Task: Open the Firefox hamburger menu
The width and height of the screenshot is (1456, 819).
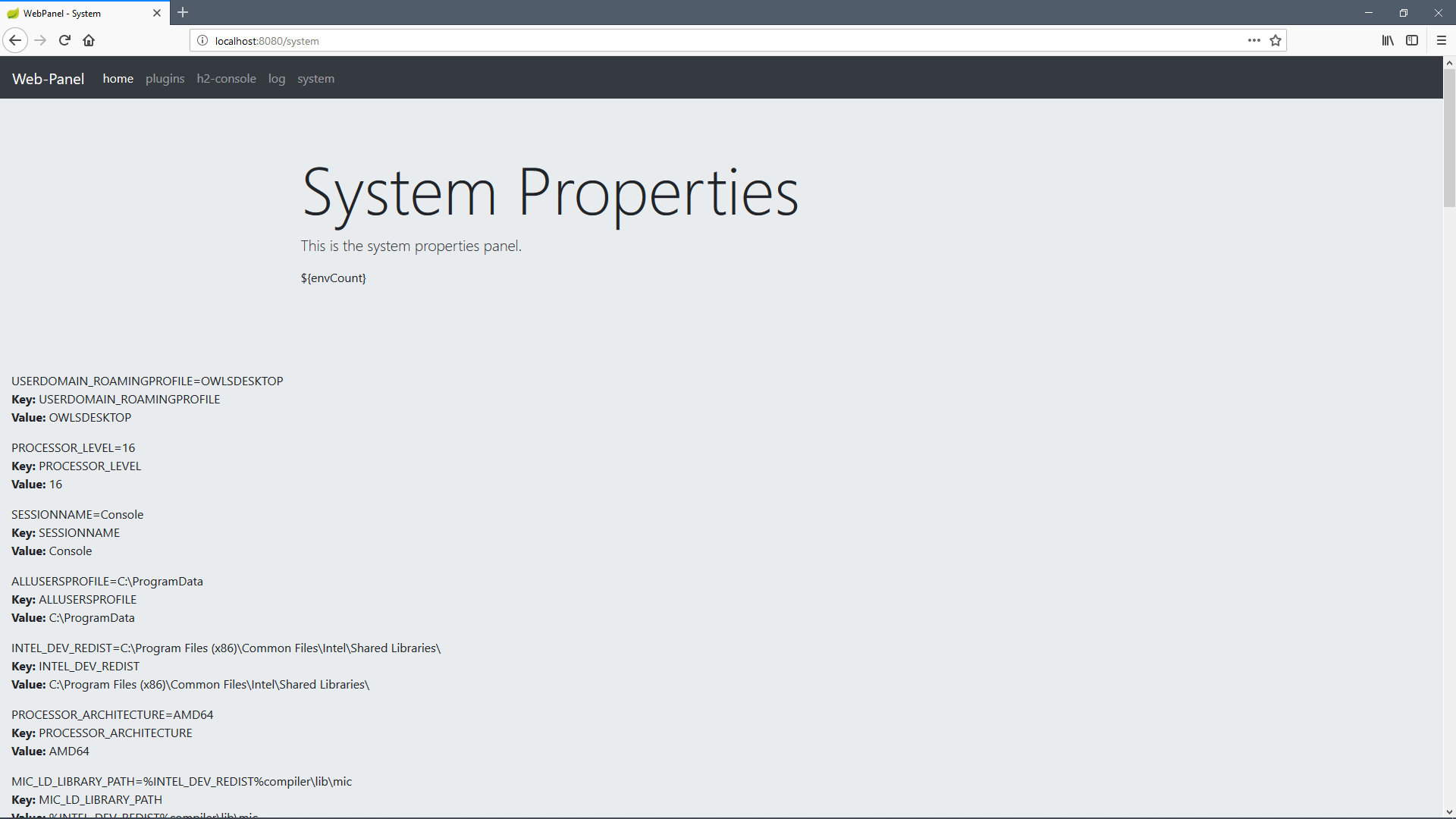Action: pyautogui.click(x=1442, y=40)
